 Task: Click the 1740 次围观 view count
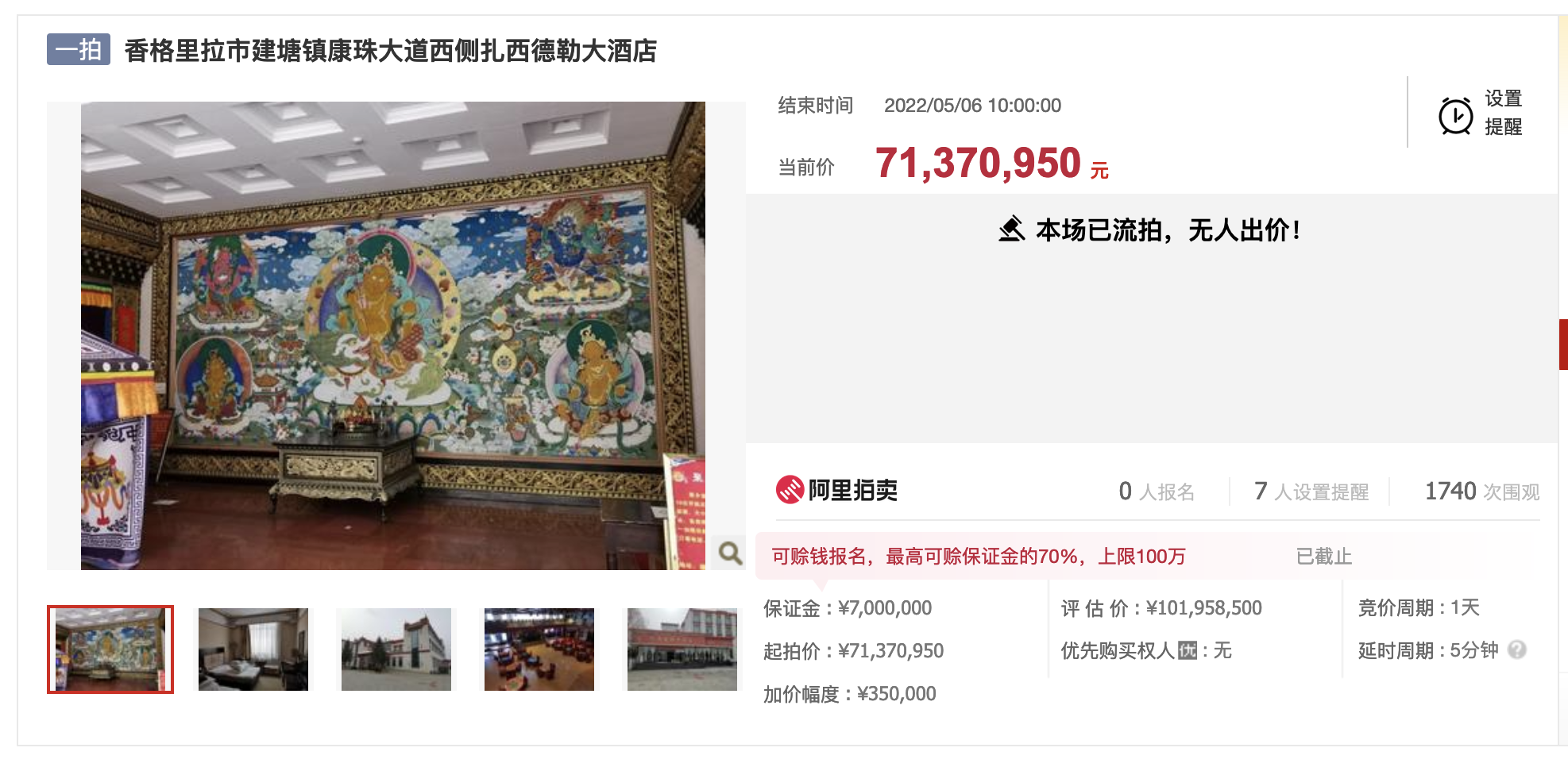(1482, 491)
